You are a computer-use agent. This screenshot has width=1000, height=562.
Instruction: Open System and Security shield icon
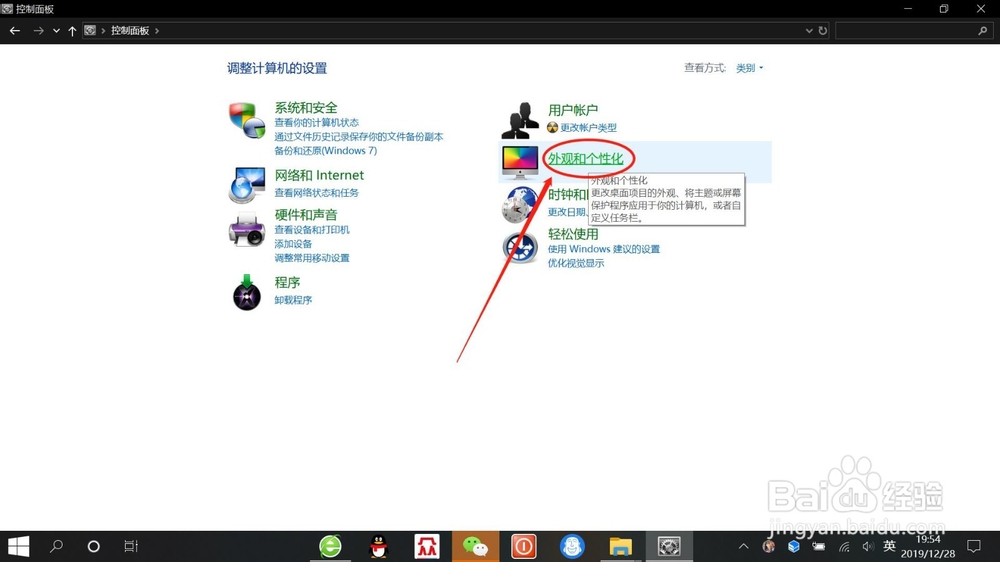coord(247,120)
